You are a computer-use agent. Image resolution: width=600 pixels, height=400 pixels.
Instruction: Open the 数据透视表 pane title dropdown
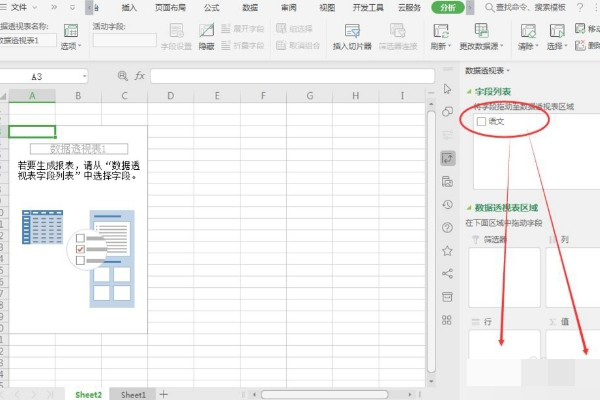[488, 70]
